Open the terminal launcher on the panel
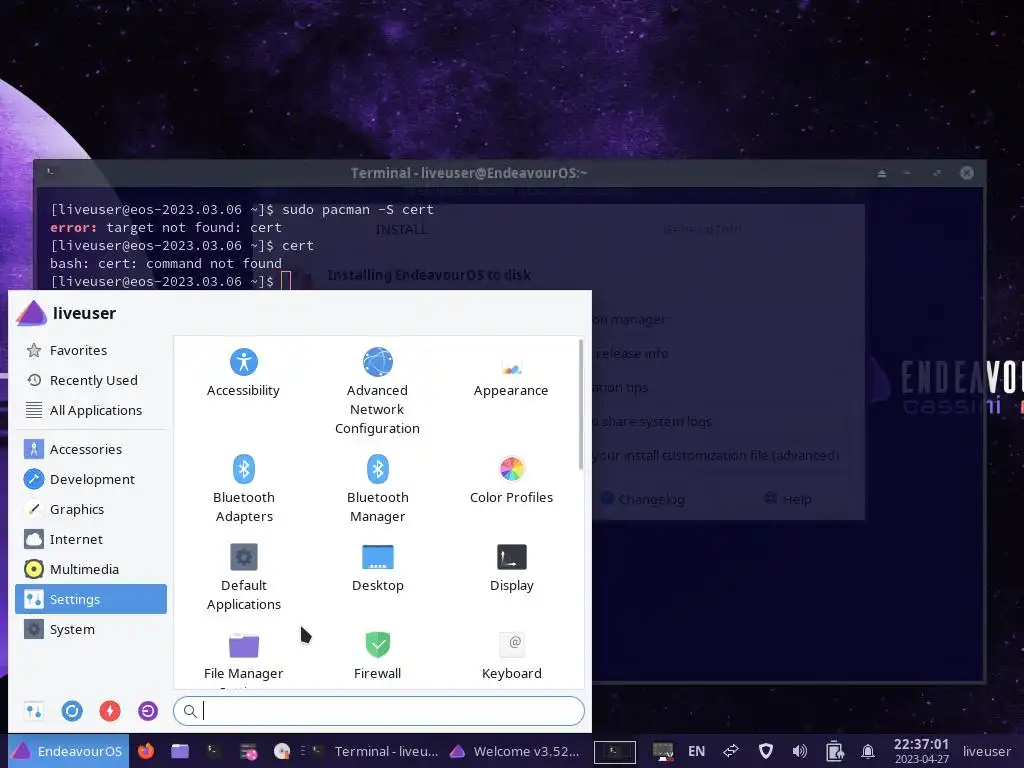Screen dimensions: 1024x768 pos(214,751)
